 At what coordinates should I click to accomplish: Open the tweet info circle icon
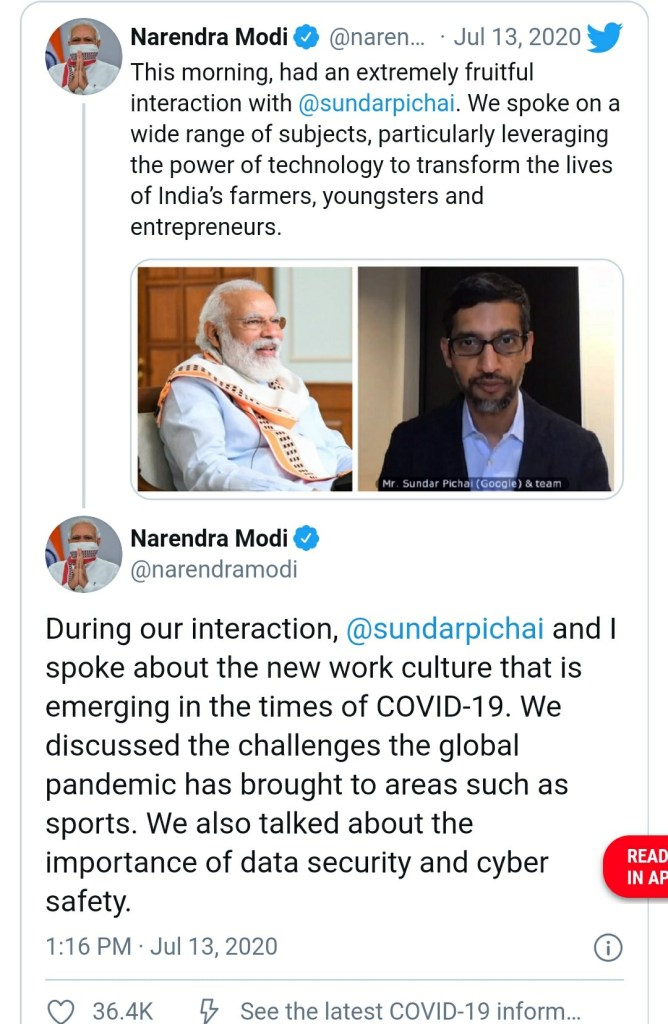pos(608,947)
